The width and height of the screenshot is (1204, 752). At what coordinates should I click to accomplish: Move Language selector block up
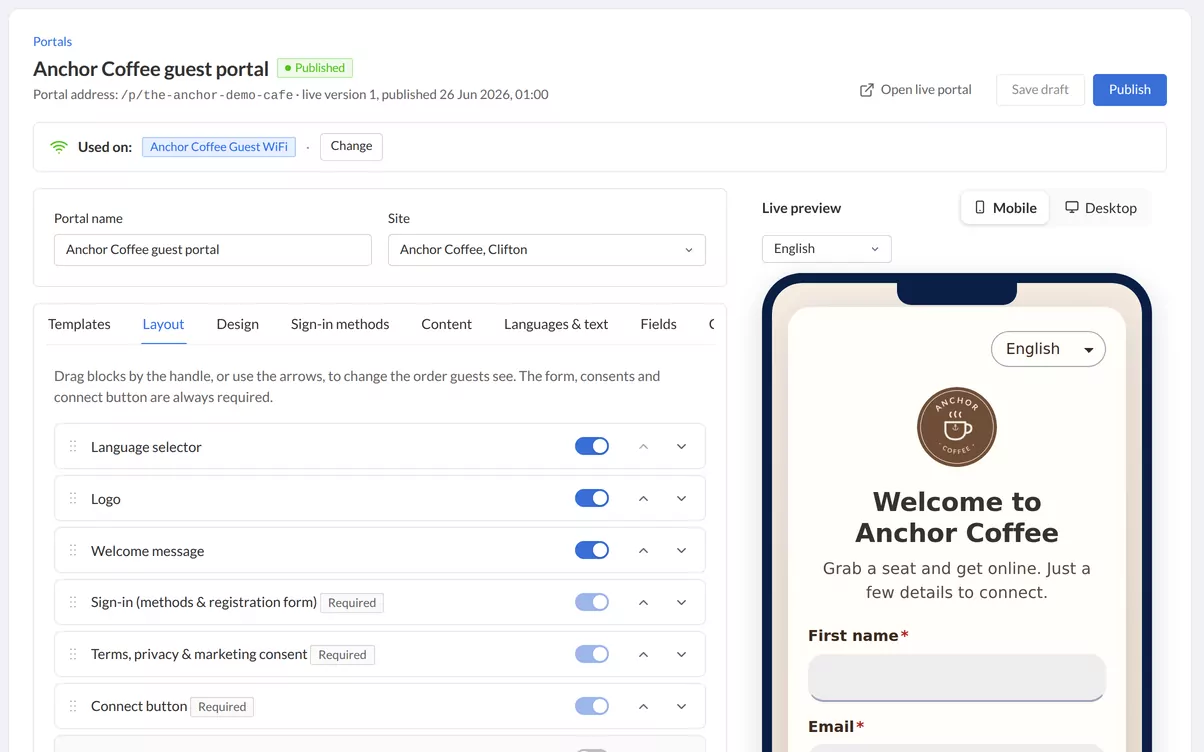643,446
